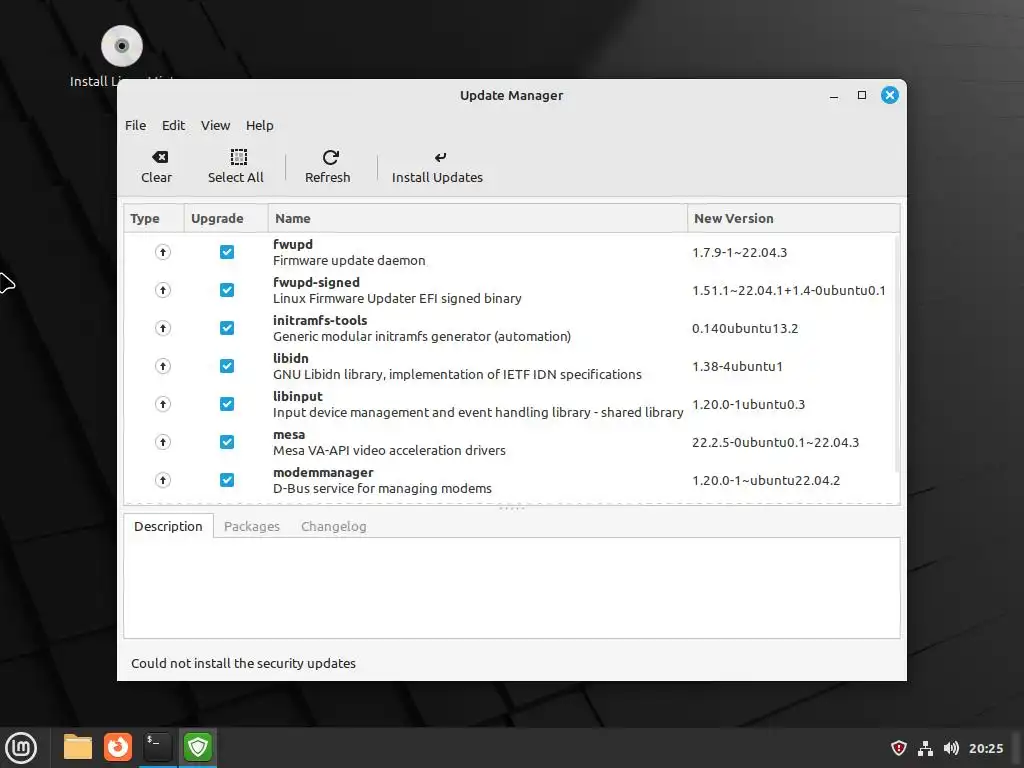The image size is (1024, 768).
Task: Uncheck the fwupd upgrade checkbox
Action: [227, 252]
